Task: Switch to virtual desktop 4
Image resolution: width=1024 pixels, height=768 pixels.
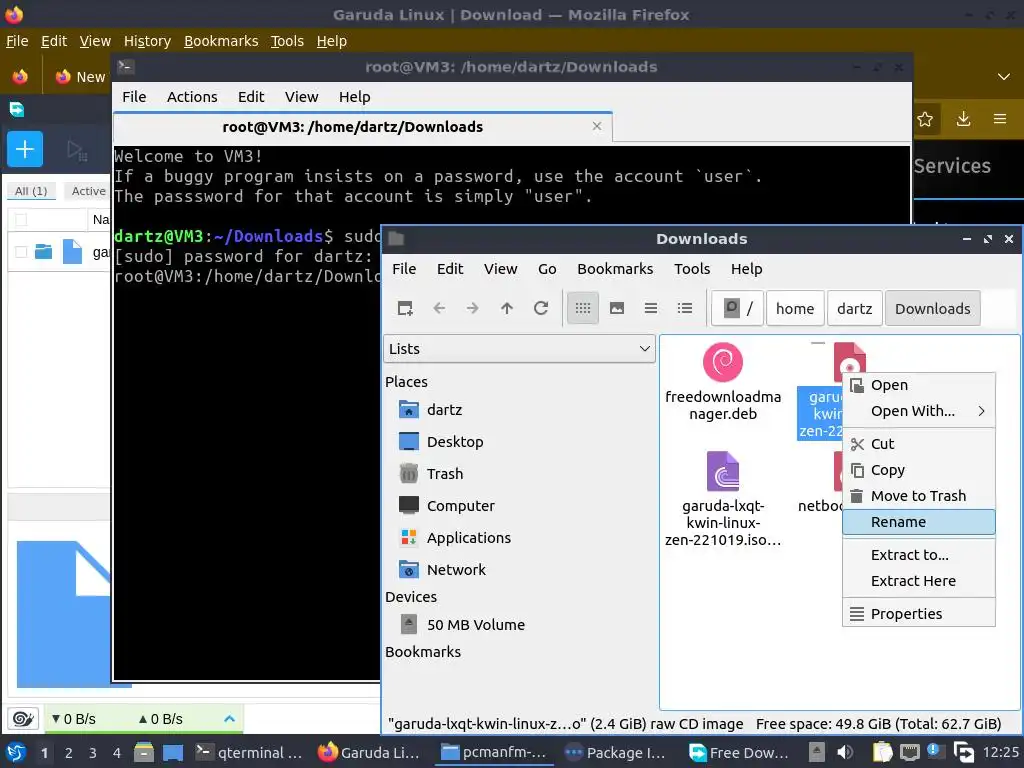Action: (x=116, y=753)
